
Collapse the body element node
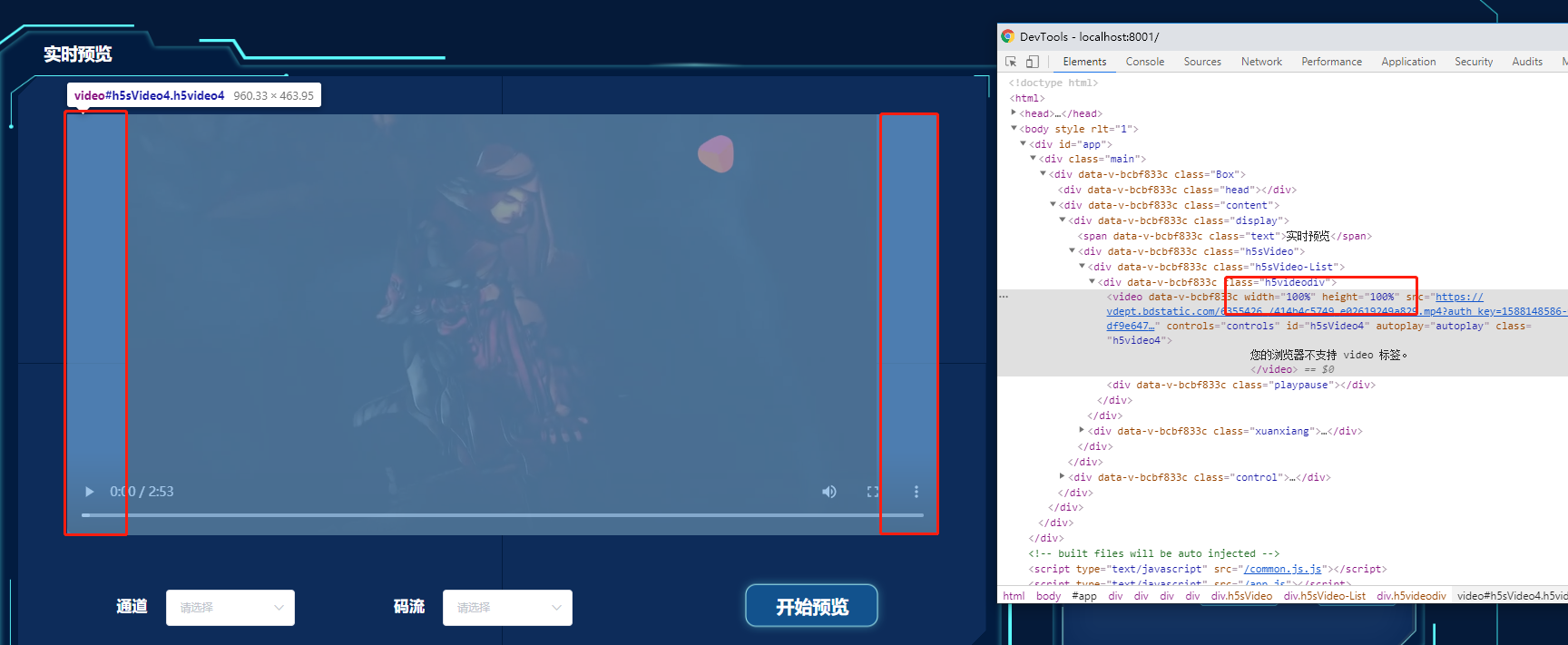coord(1014,128)
